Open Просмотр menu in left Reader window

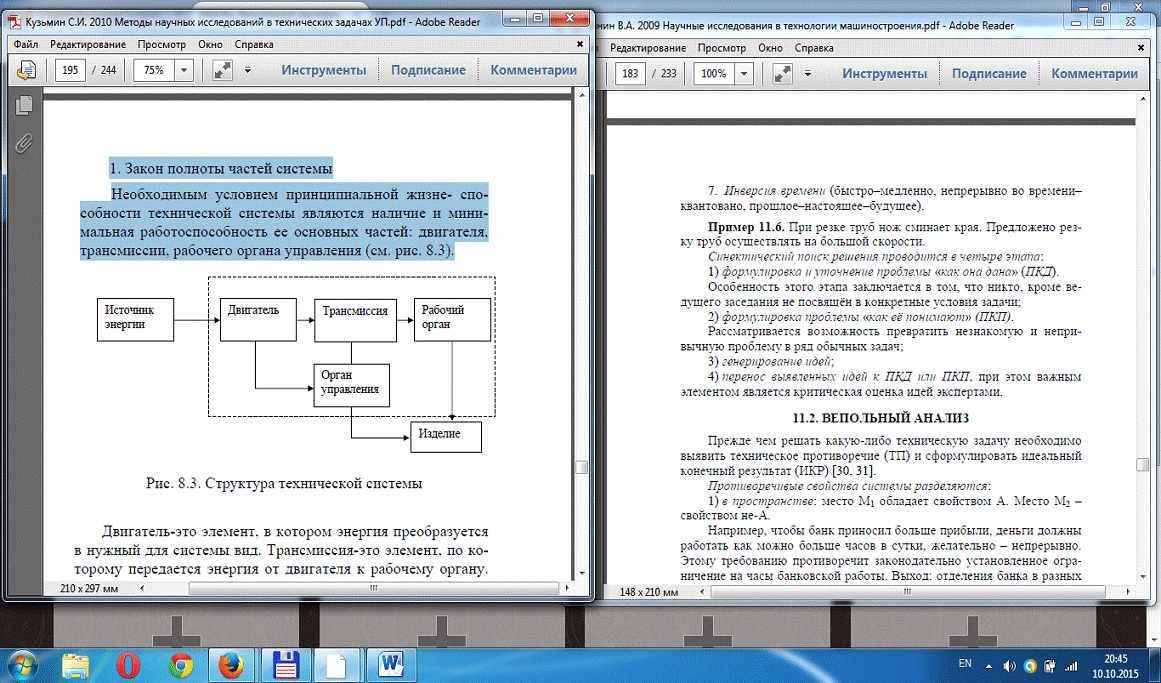(x=161, y=44)
